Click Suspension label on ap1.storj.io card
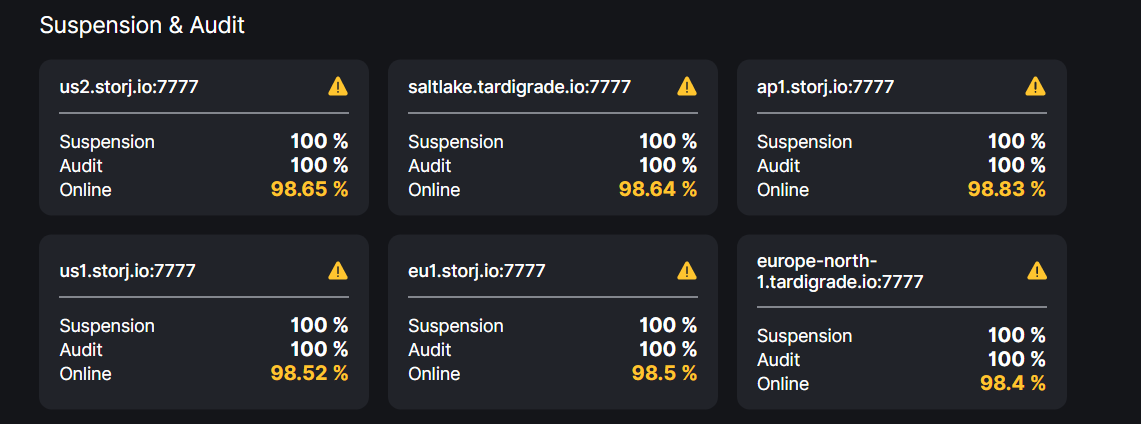Screen dimensions: 1141x424 [804, 142]
